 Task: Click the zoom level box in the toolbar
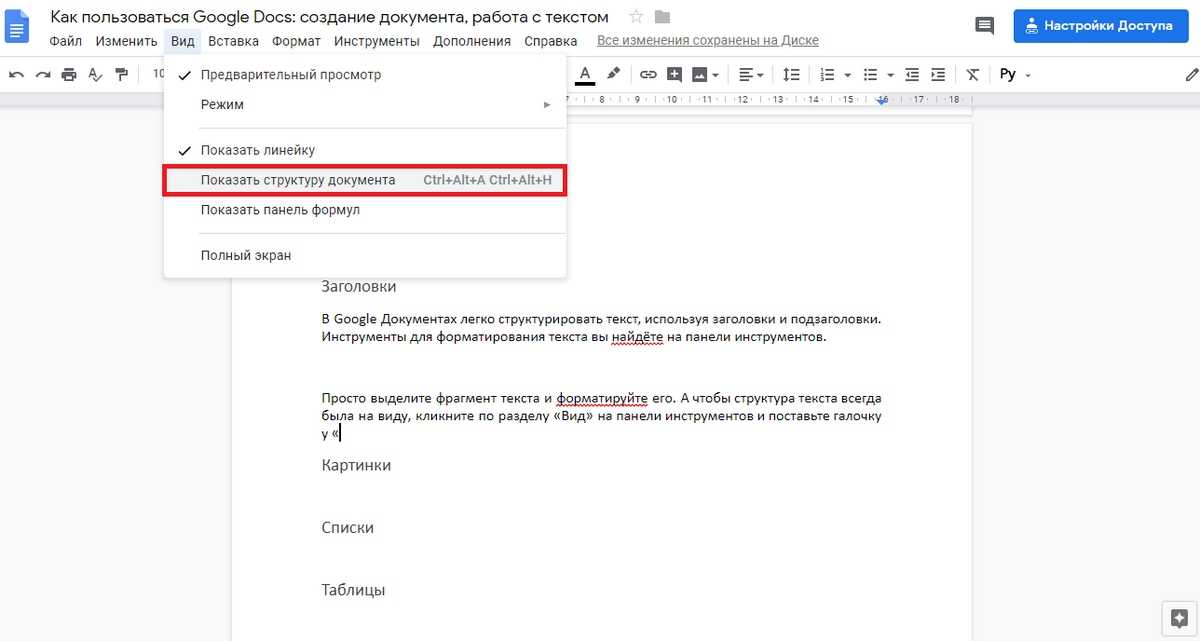tap(157, 74)
